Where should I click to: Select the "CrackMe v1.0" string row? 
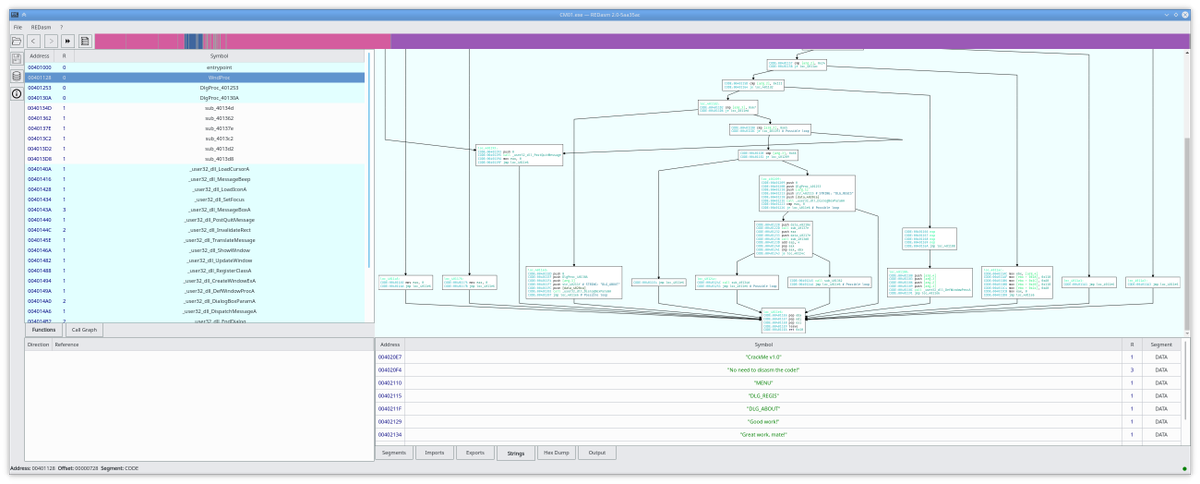(777, 357)
